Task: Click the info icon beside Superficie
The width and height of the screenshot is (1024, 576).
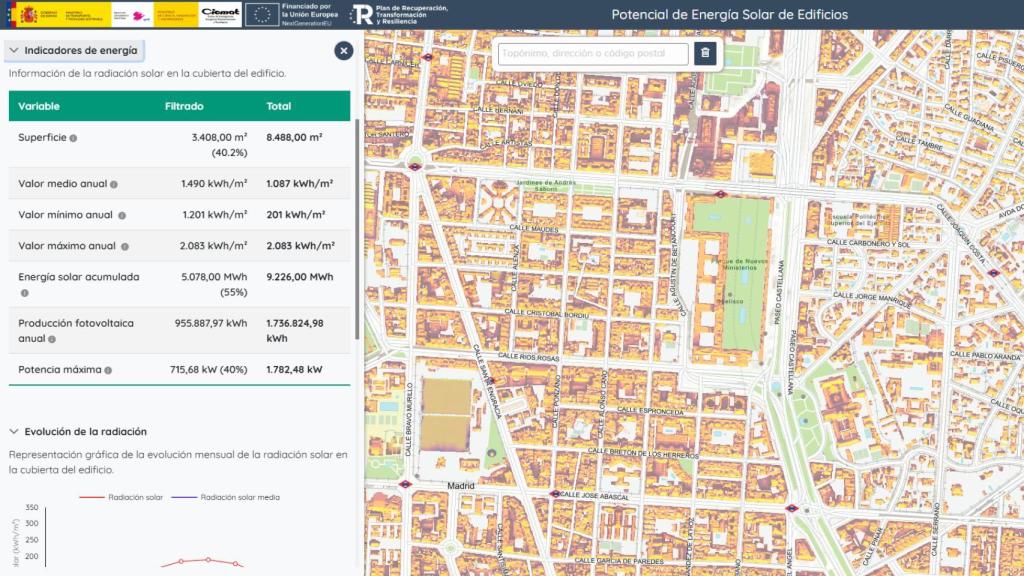Action: click(x=74, y=138)
